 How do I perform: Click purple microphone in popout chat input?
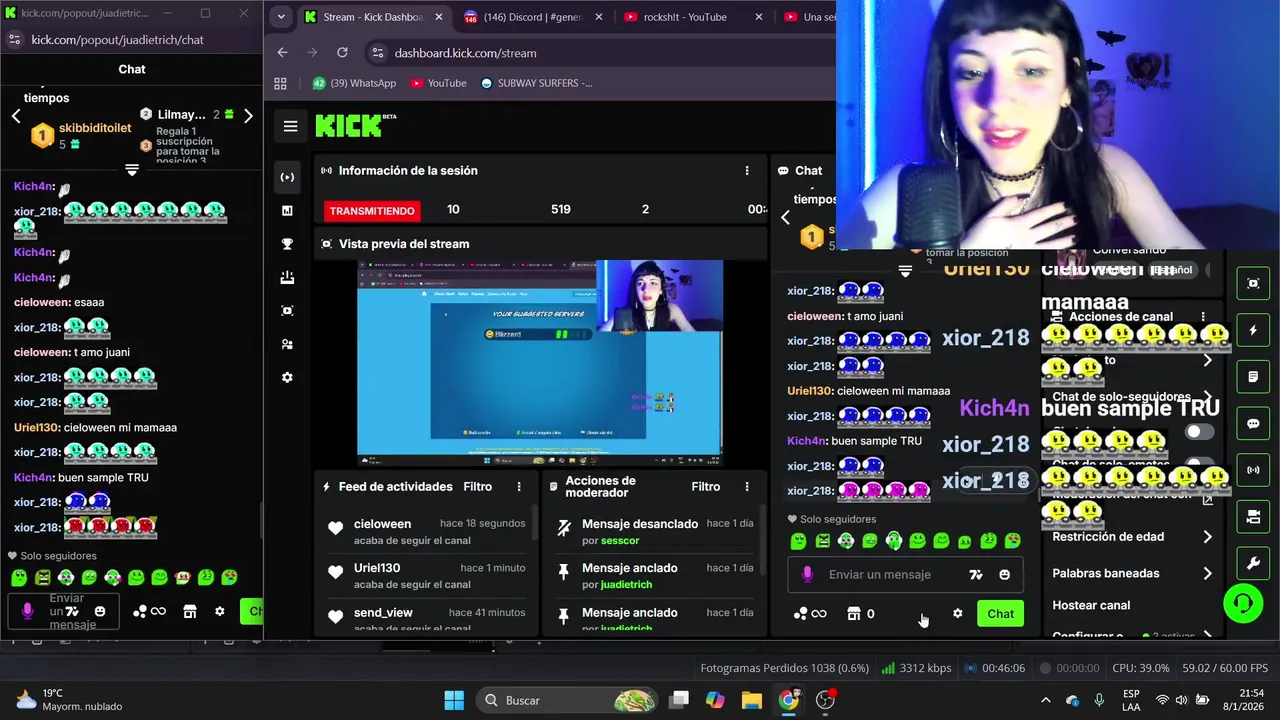[x=27, y=611]
